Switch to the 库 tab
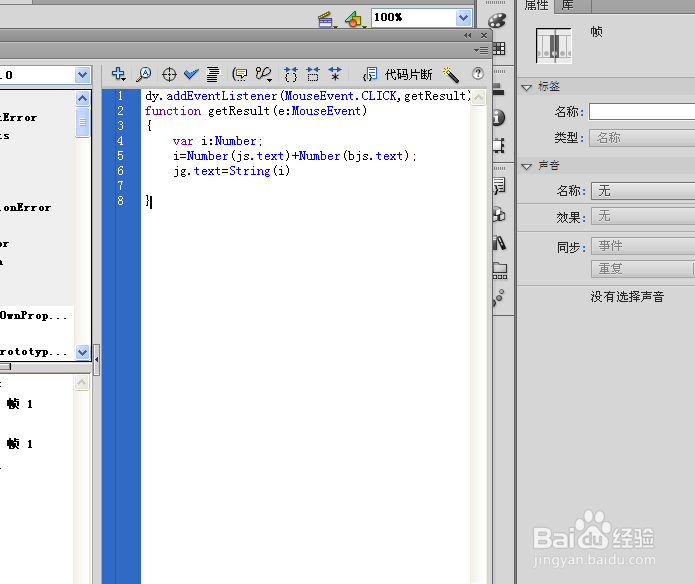The width and height of the screenshot is (695, 584). [568, 6]
